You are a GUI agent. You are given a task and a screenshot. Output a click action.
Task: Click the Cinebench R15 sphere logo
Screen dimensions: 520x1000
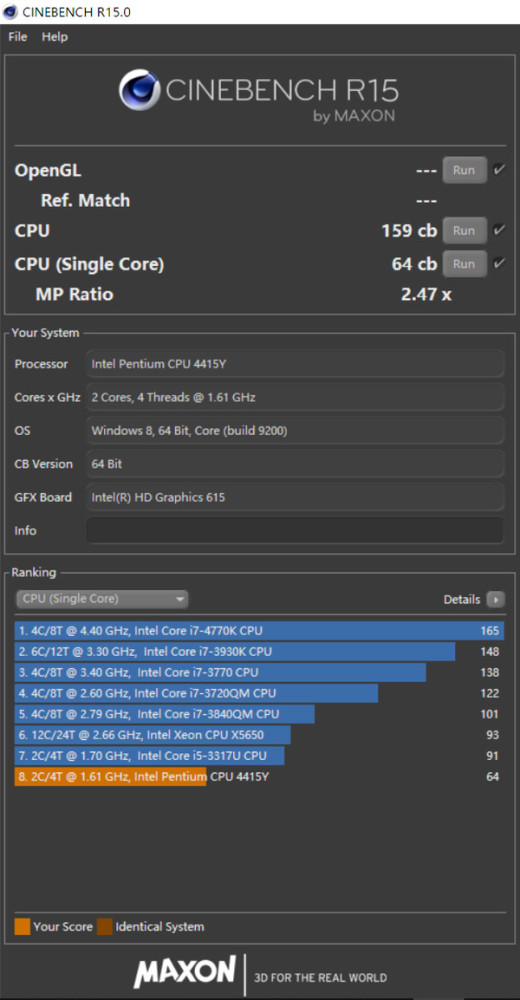139,90
